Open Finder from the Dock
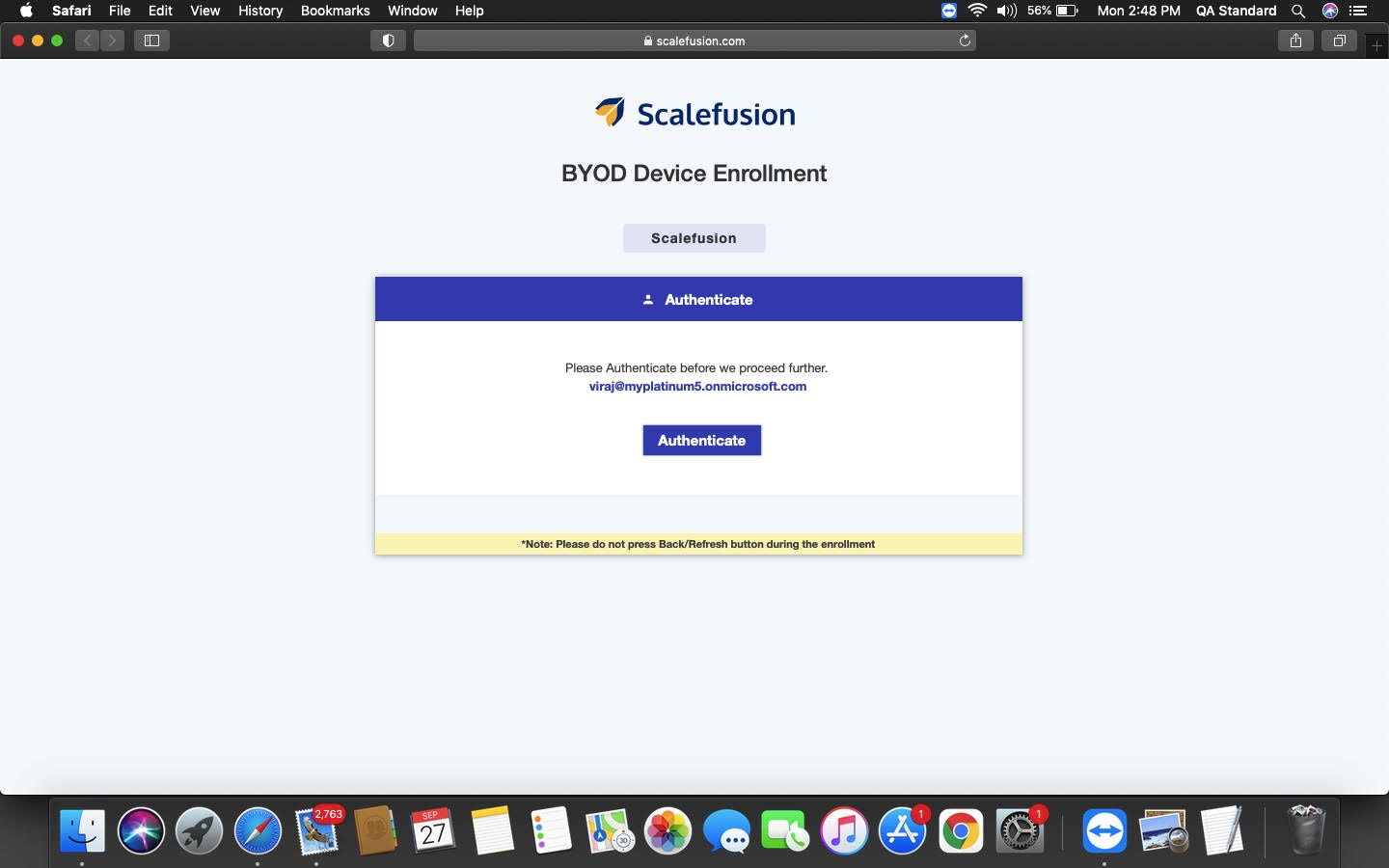This screenshot has width=1389, height=868. pyautogui.click(x=82, y=830)
